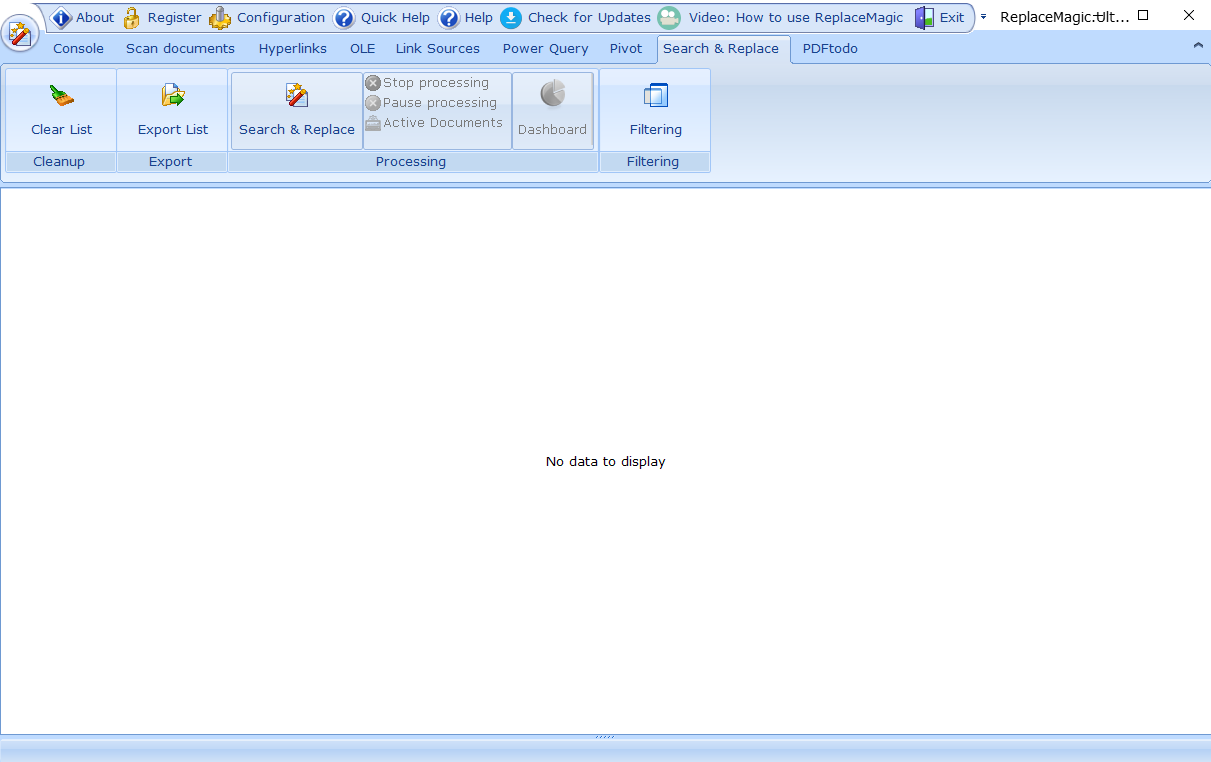
Task: Expand the quick access toolbar dropdown arrow
Action: coord(983,17)
